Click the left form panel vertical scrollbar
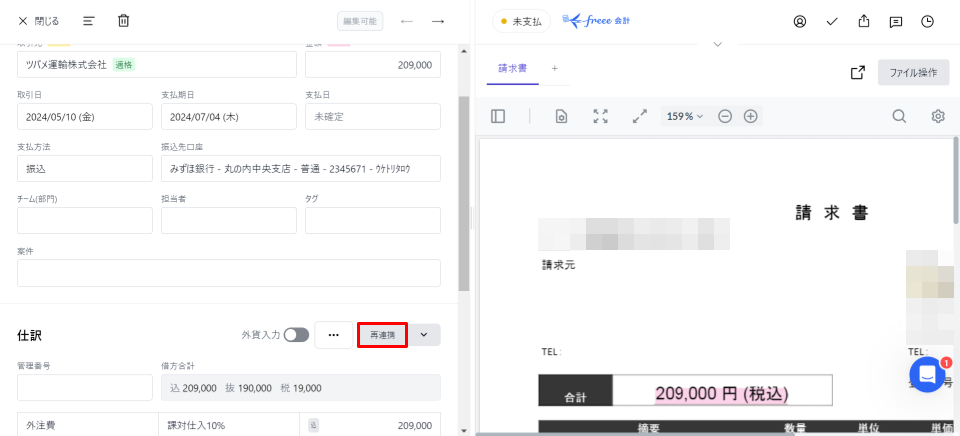The height and width of the screenshot is (436, 960). (463, 193)
